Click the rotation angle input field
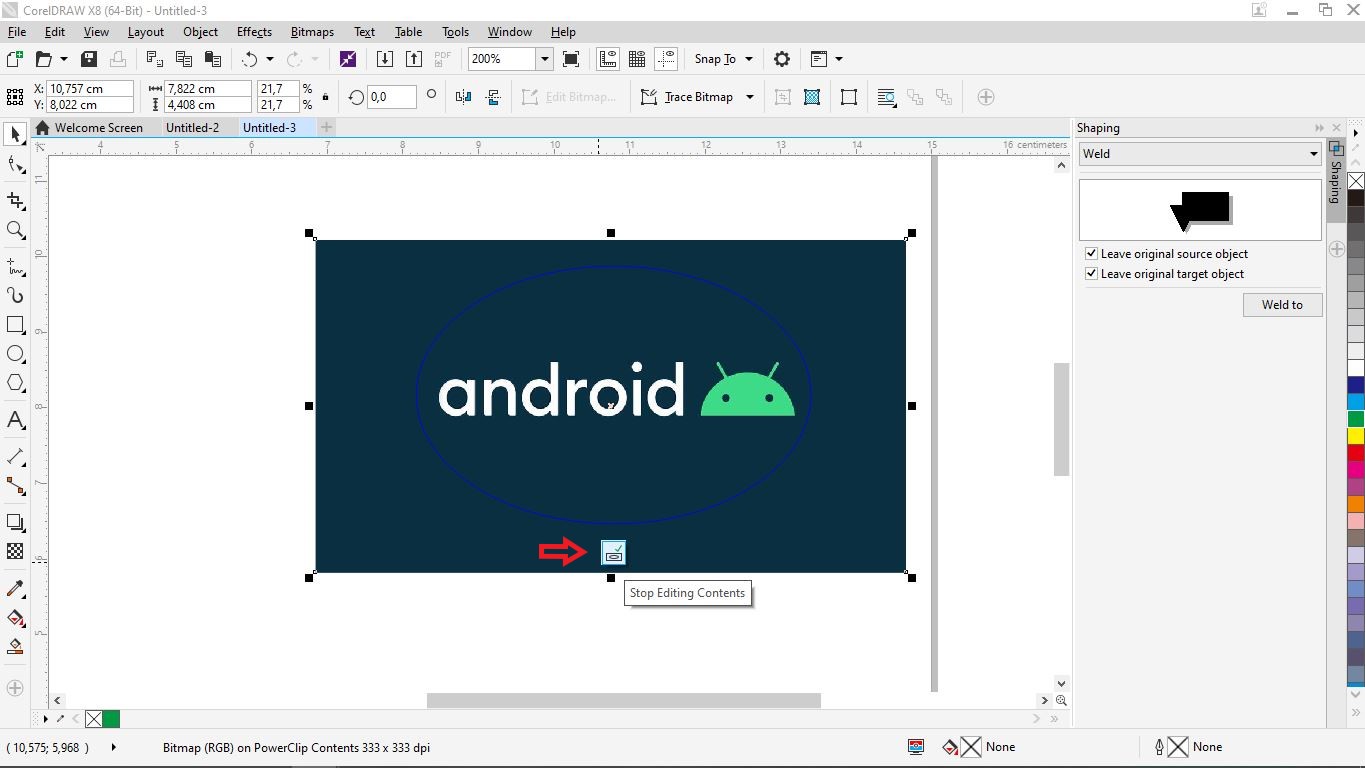This screenshot has height=768, width=1365. pos(390,97)
